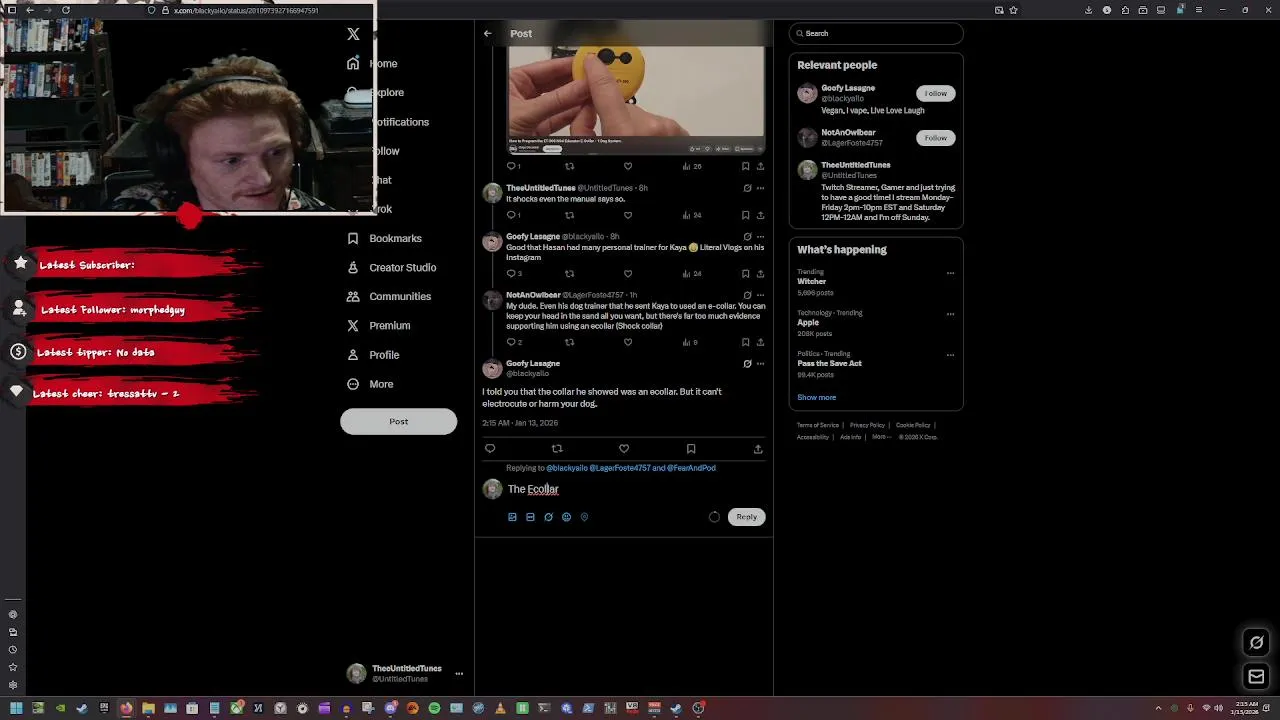The image size is (1280, 720).
Task: Click the reply text box containing 'The Ecollar'
Action: click(x=636, y=489)
